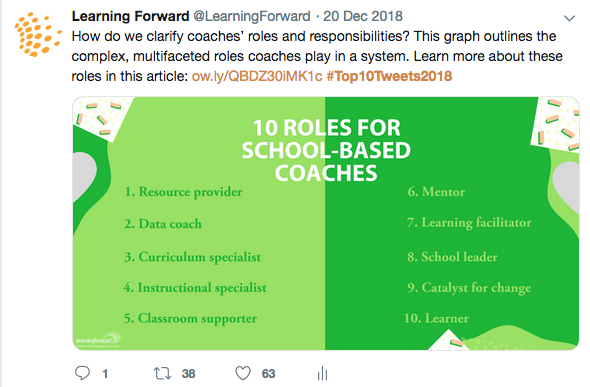The width and height of the screenshot is (590, 387).
Task: Click the like count 63
Action: 268,373
